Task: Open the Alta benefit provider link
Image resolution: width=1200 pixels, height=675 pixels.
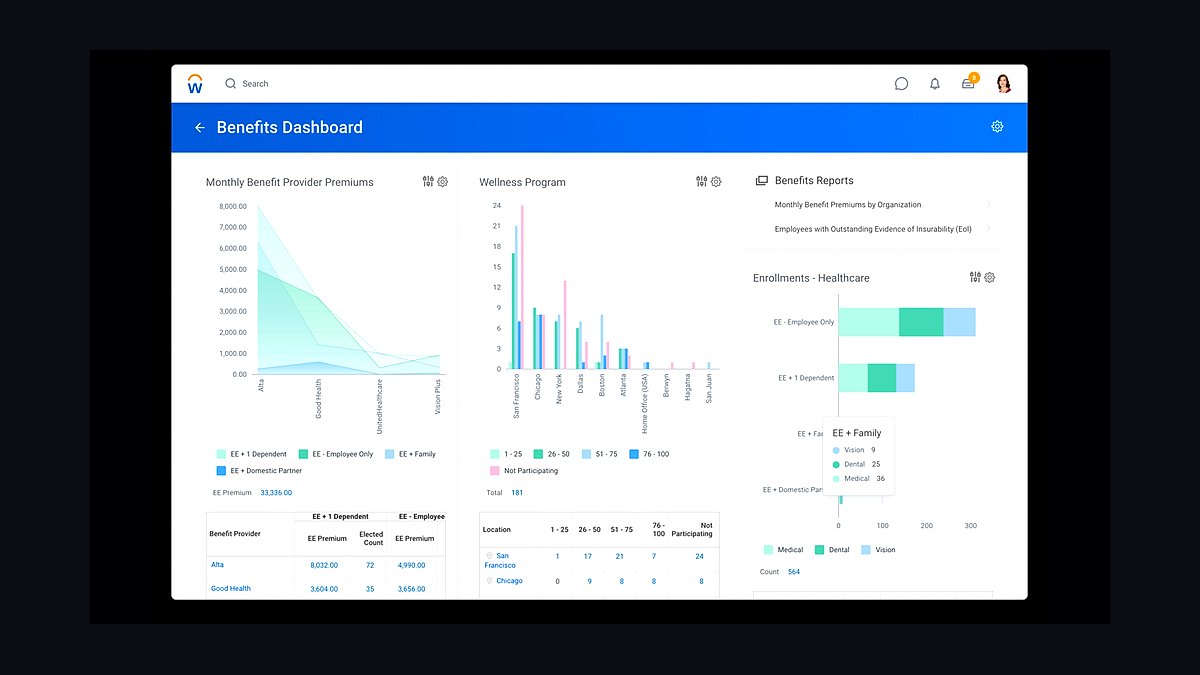Action: 217,565
